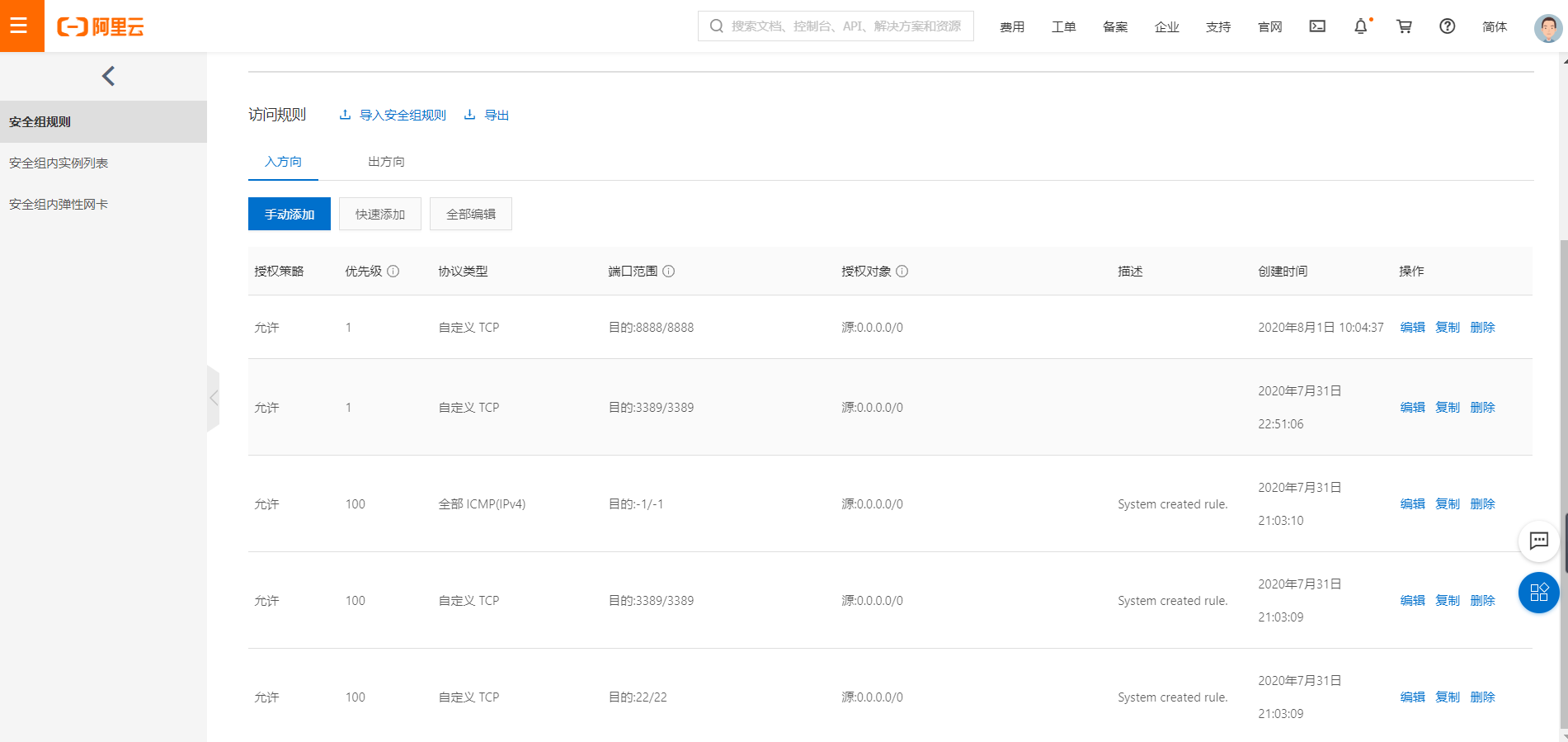Open the 备案 menu
This screenshot has height=742, width=1568.
[x=1115, y=27]
